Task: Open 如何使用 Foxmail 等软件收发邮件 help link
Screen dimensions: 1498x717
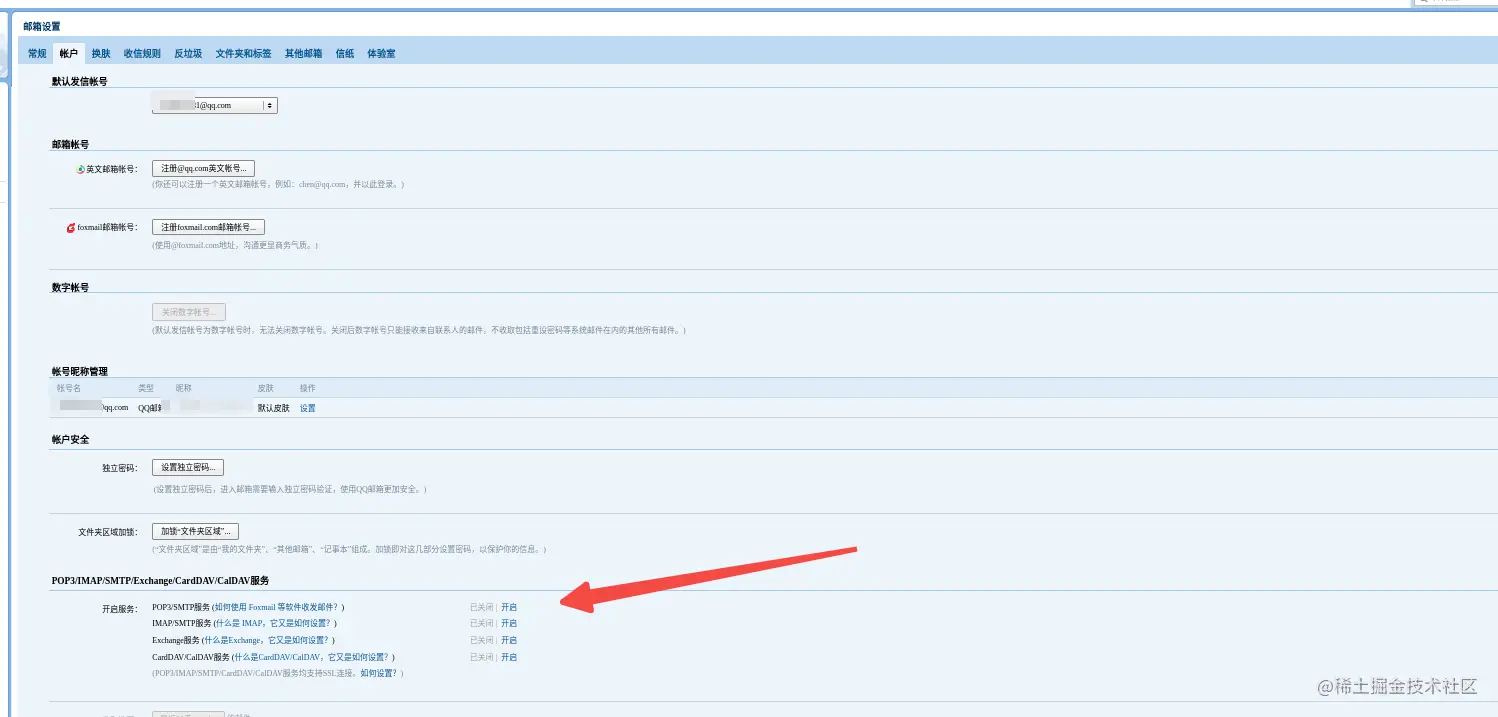Action: (276, 607)
